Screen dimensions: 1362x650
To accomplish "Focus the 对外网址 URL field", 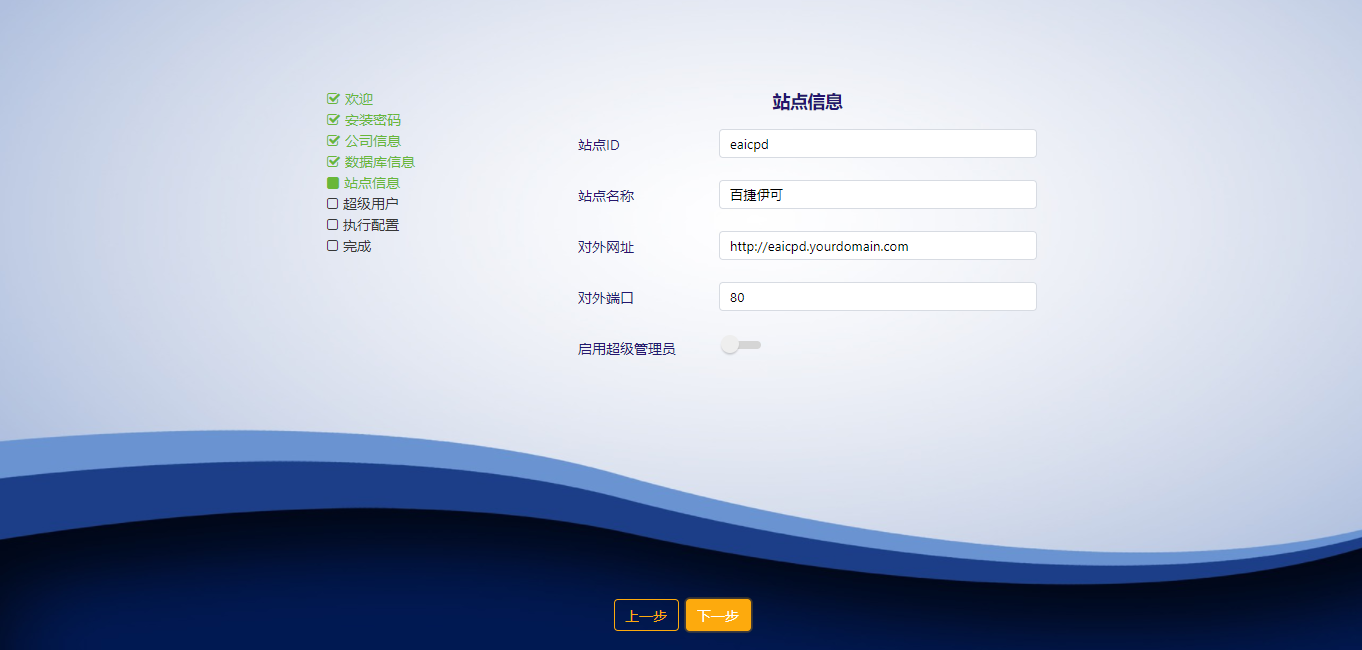I will click(878, 246).
